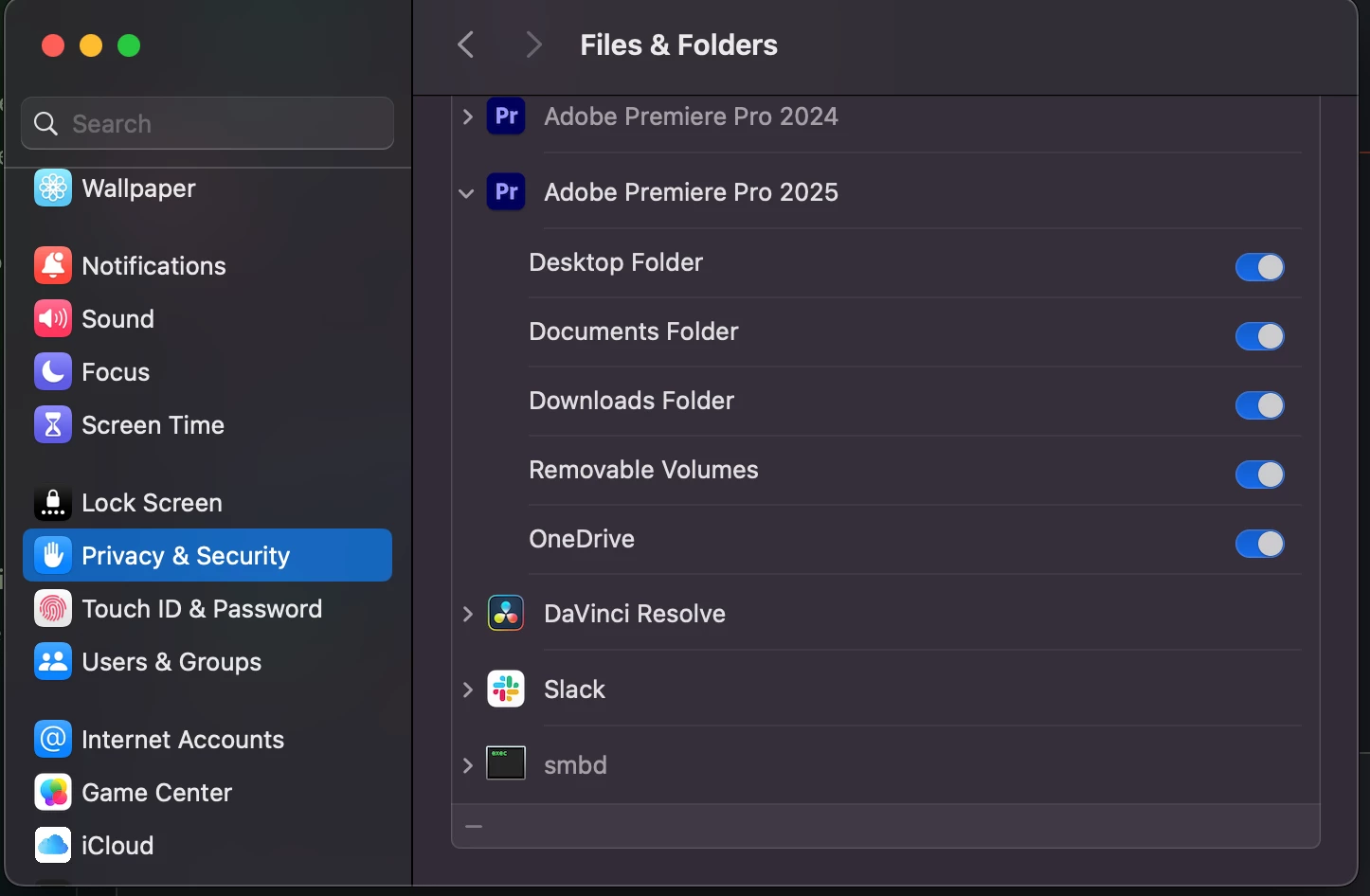Toggle Documents Folder access switch
The height and width of the screenshot is (896, 1370).
[x=1260, y=336]
